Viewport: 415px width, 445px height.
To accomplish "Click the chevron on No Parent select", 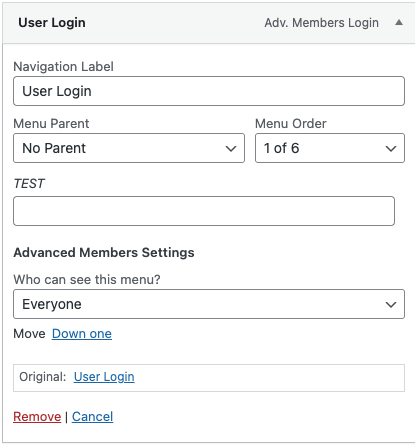I will point(231,149).
